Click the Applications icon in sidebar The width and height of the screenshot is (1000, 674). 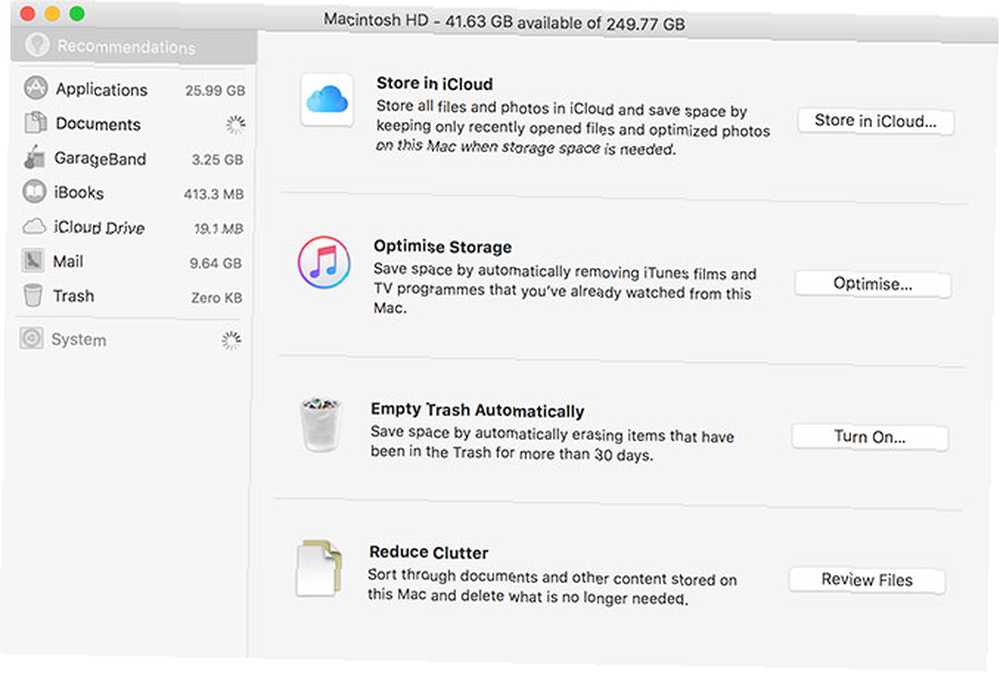[x=36, y=88]
